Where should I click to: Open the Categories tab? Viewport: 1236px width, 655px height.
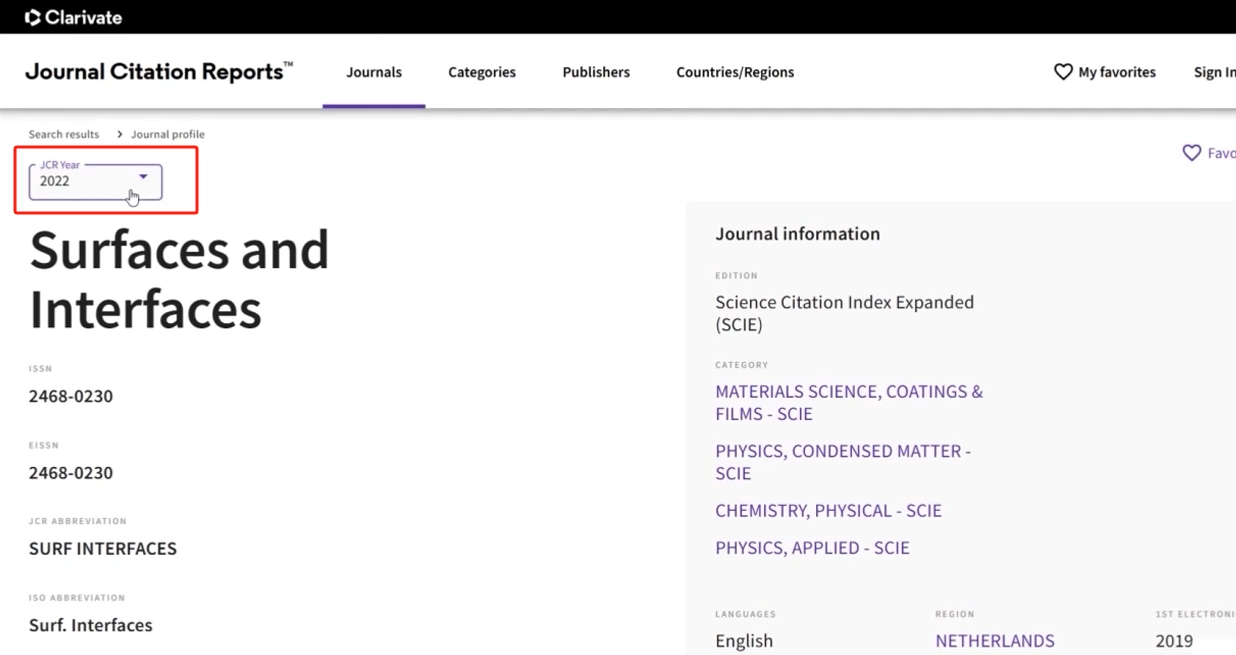point(482,72)
